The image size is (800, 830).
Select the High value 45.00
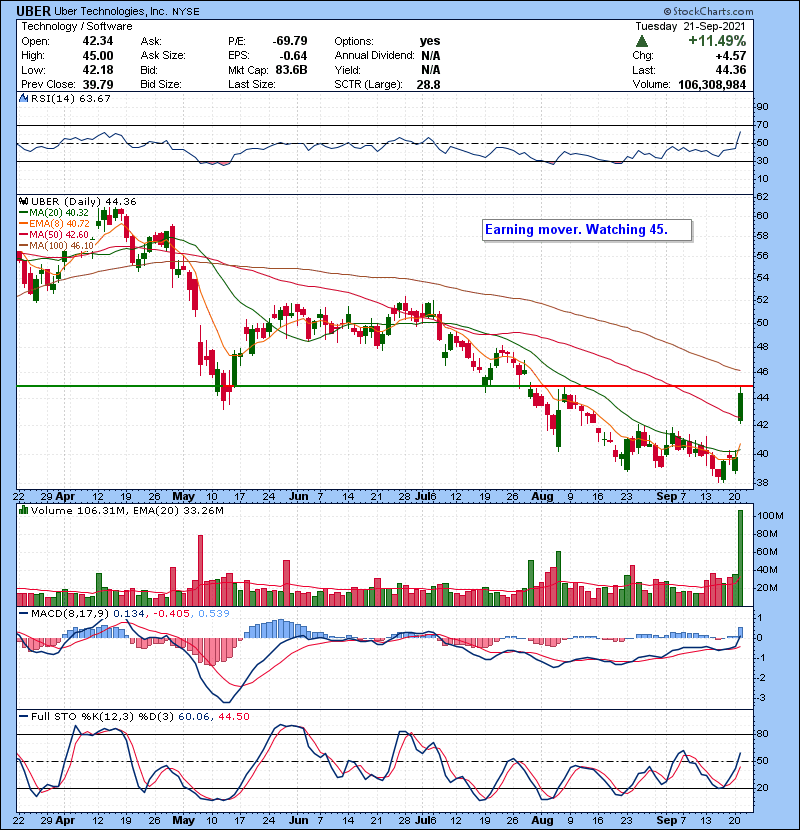click(98, 56)
